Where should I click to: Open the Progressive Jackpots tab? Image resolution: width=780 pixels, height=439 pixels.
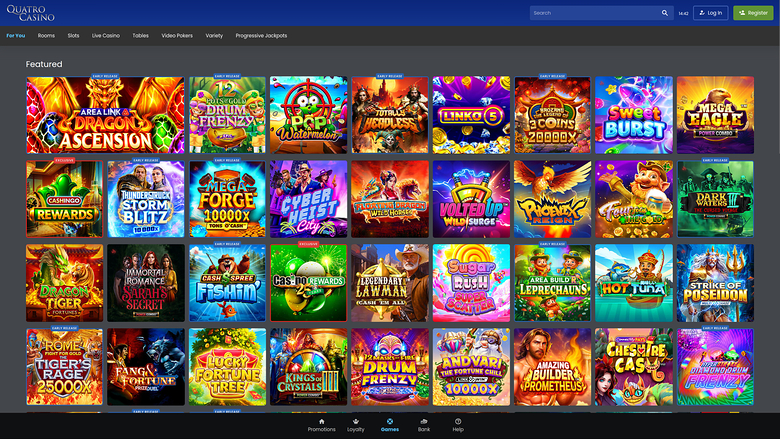pos(261,36)
